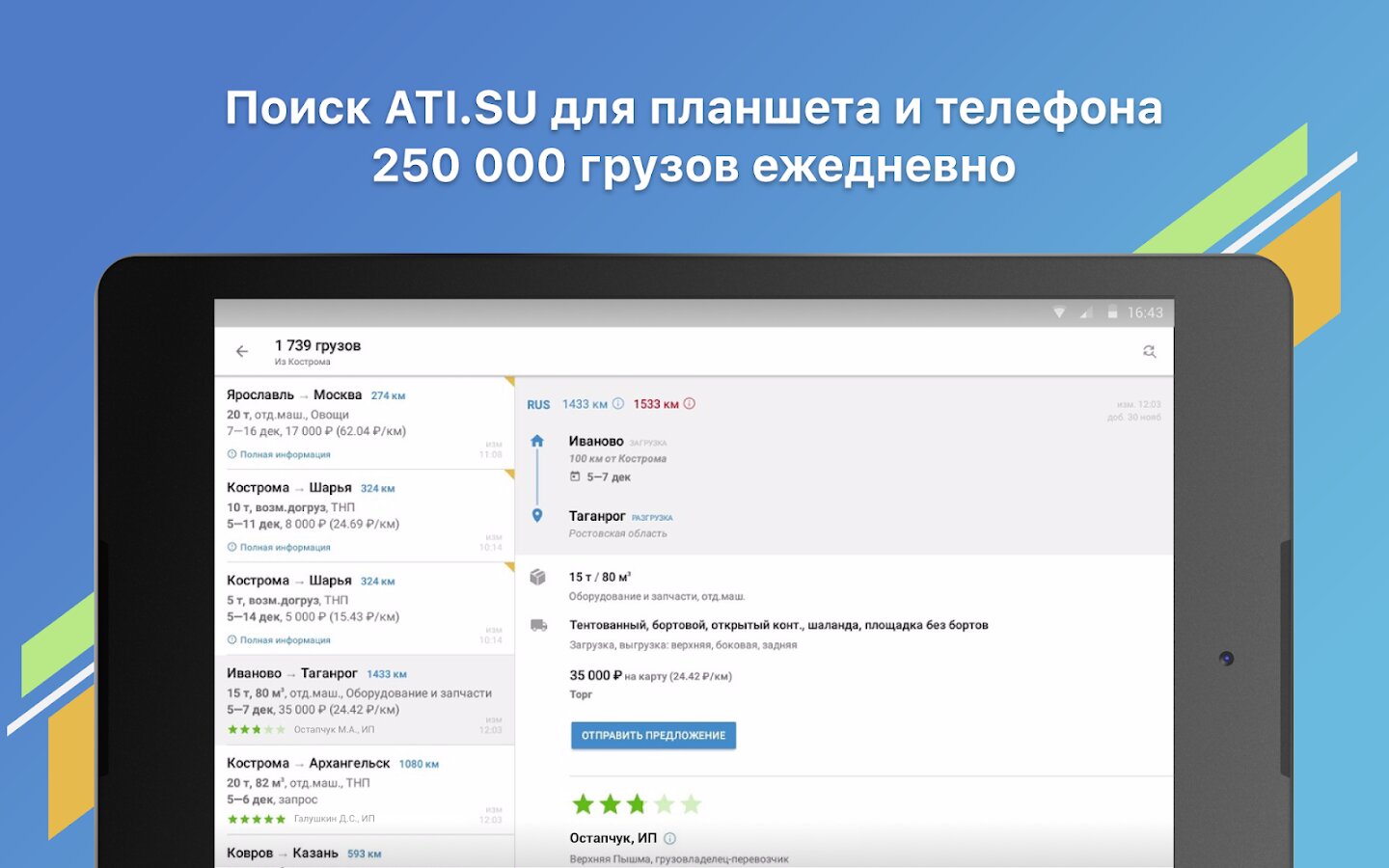
Task: Click the map pin icon beside Таганрог
Action: point(537,516)
